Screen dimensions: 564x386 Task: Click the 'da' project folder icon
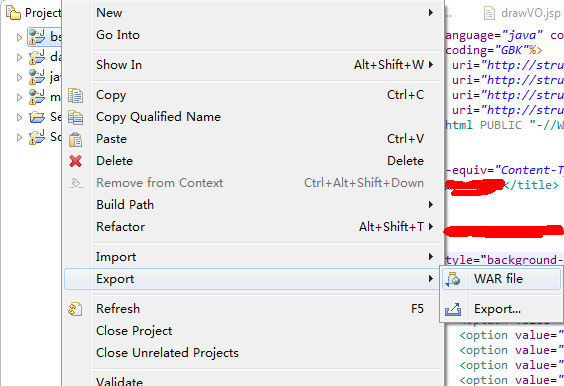(37, 57)
